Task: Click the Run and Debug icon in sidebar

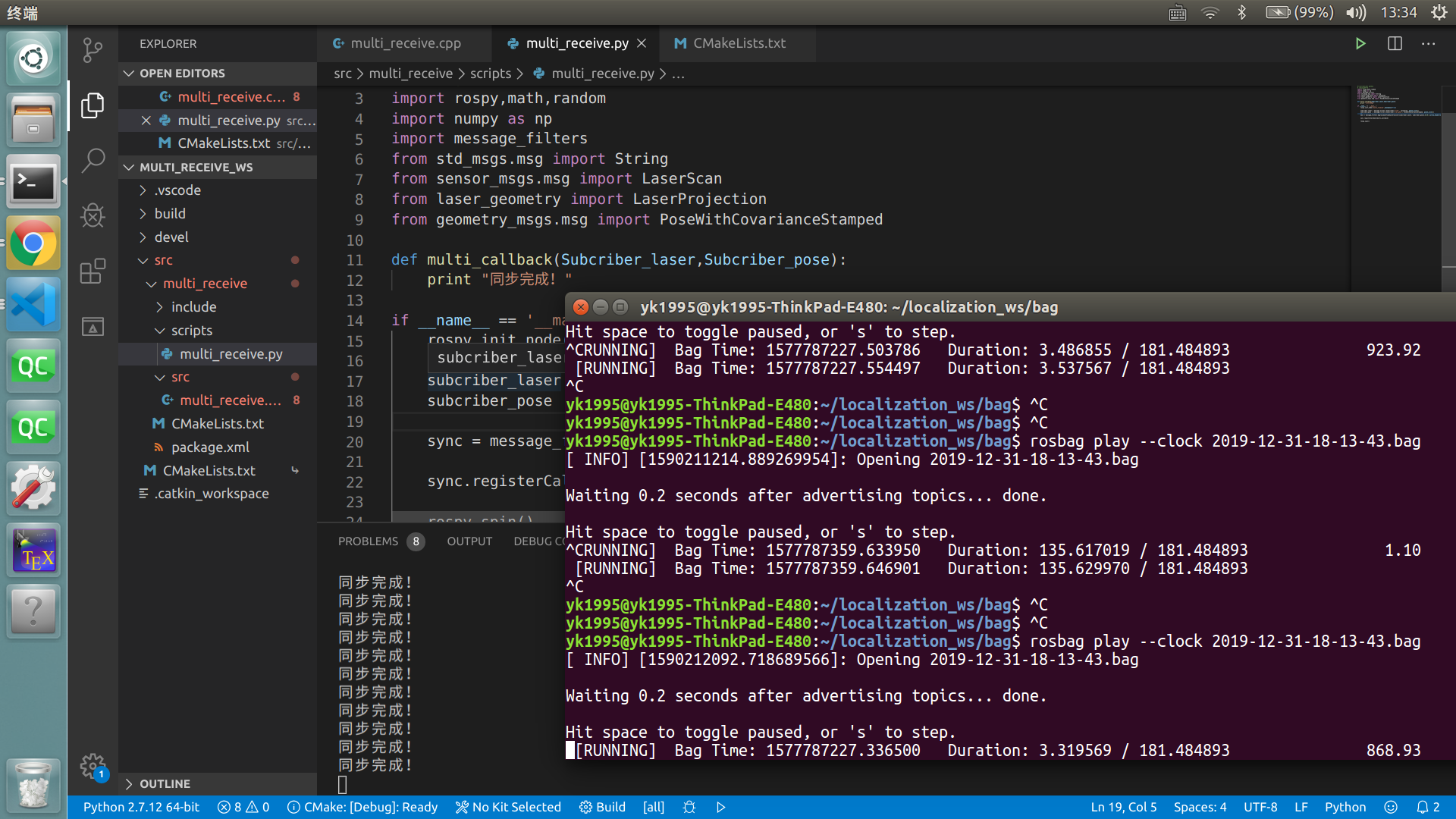Action: click(93, 216)
